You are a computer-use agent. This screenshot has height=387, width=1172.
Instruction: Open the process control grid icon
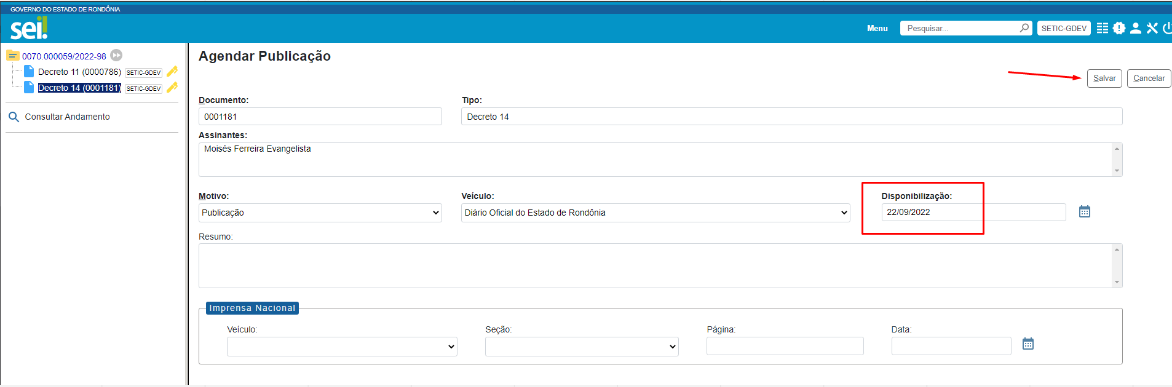pyautogui.click(x=1102, y=28)
